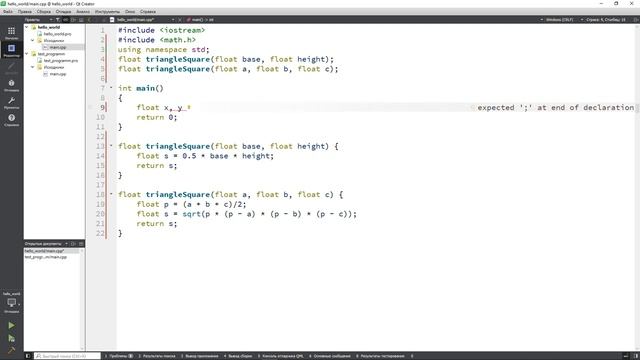Open the Issues output pane tab

pyautogui.click(x=119, y=356)
